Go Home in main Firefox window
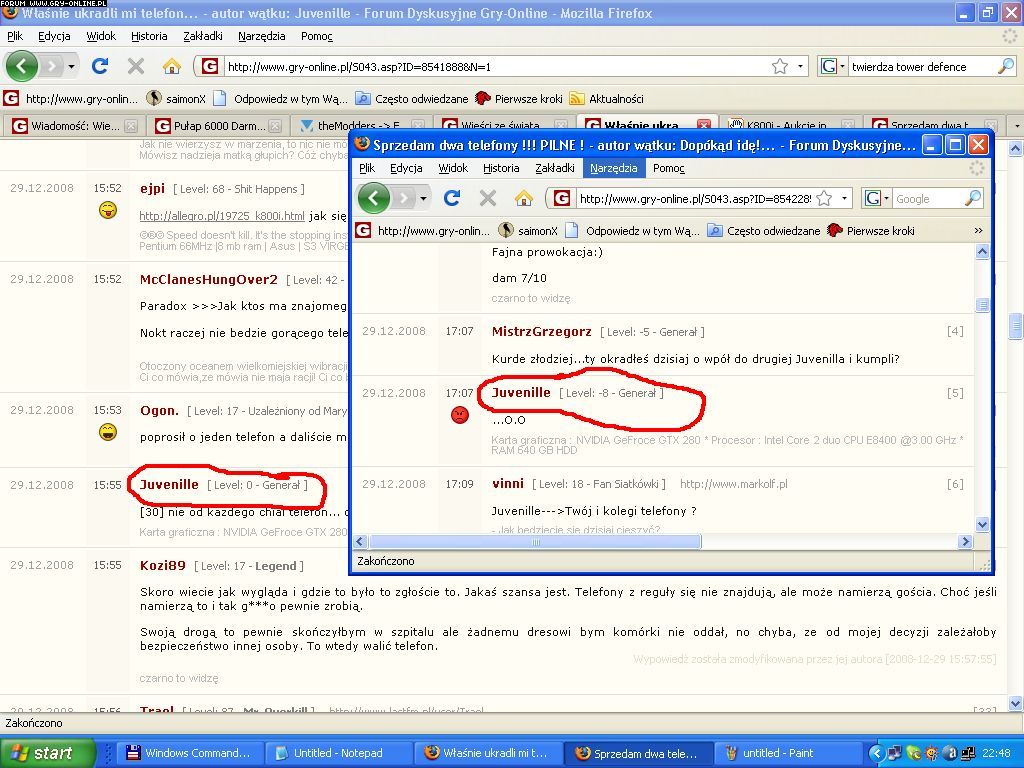Image resolution: width=1024 pixels, height=768 pixels. point(172,66)
